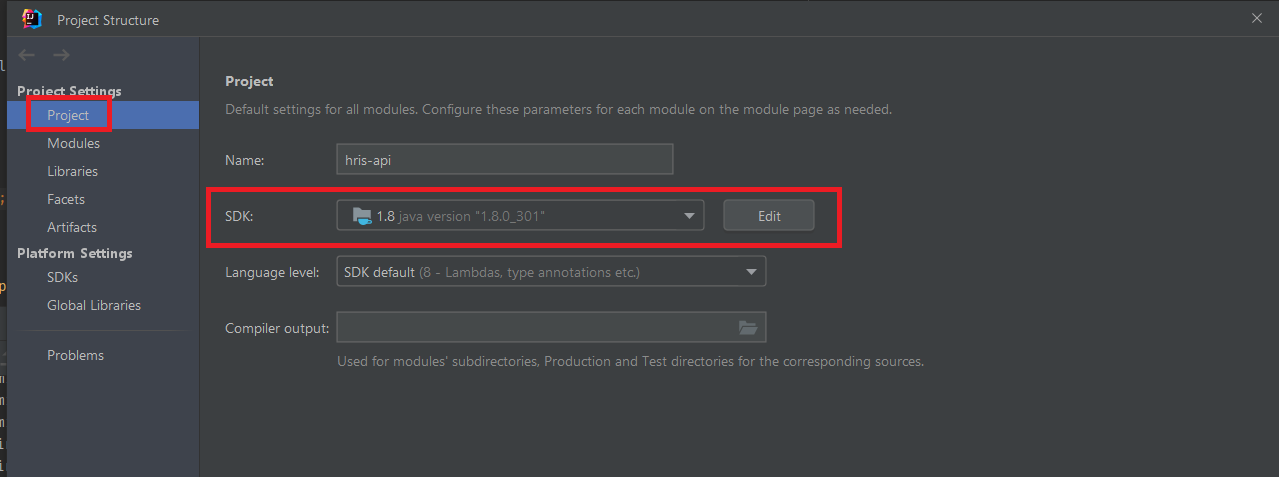Click the back navigation arrow
This screenshot has width=1279, height=477.
point(27,55)
